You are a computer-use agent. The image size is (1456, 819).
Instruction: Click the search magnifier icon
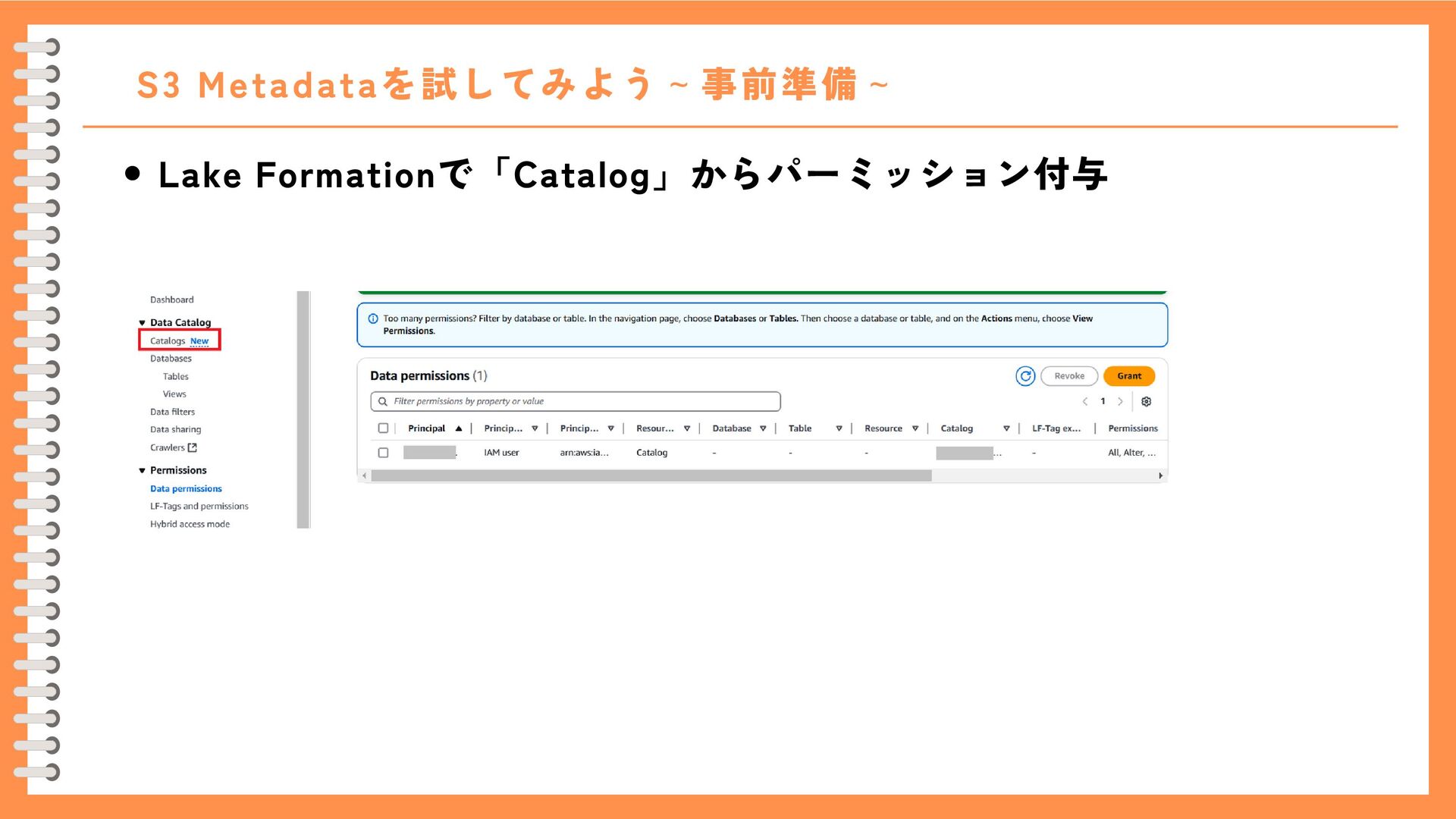click(383, 401)
